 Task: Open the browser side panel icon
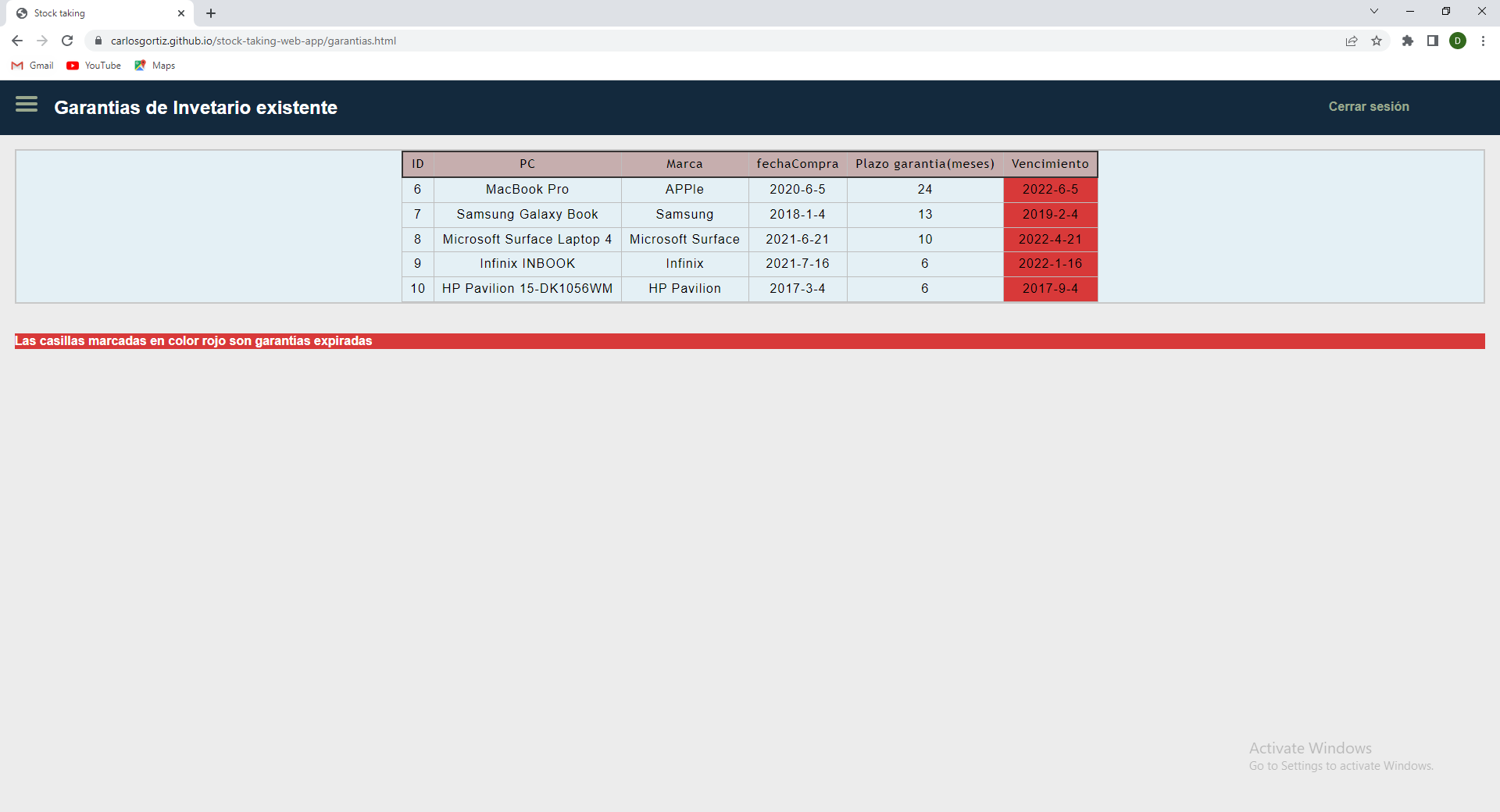[1434, 41]
